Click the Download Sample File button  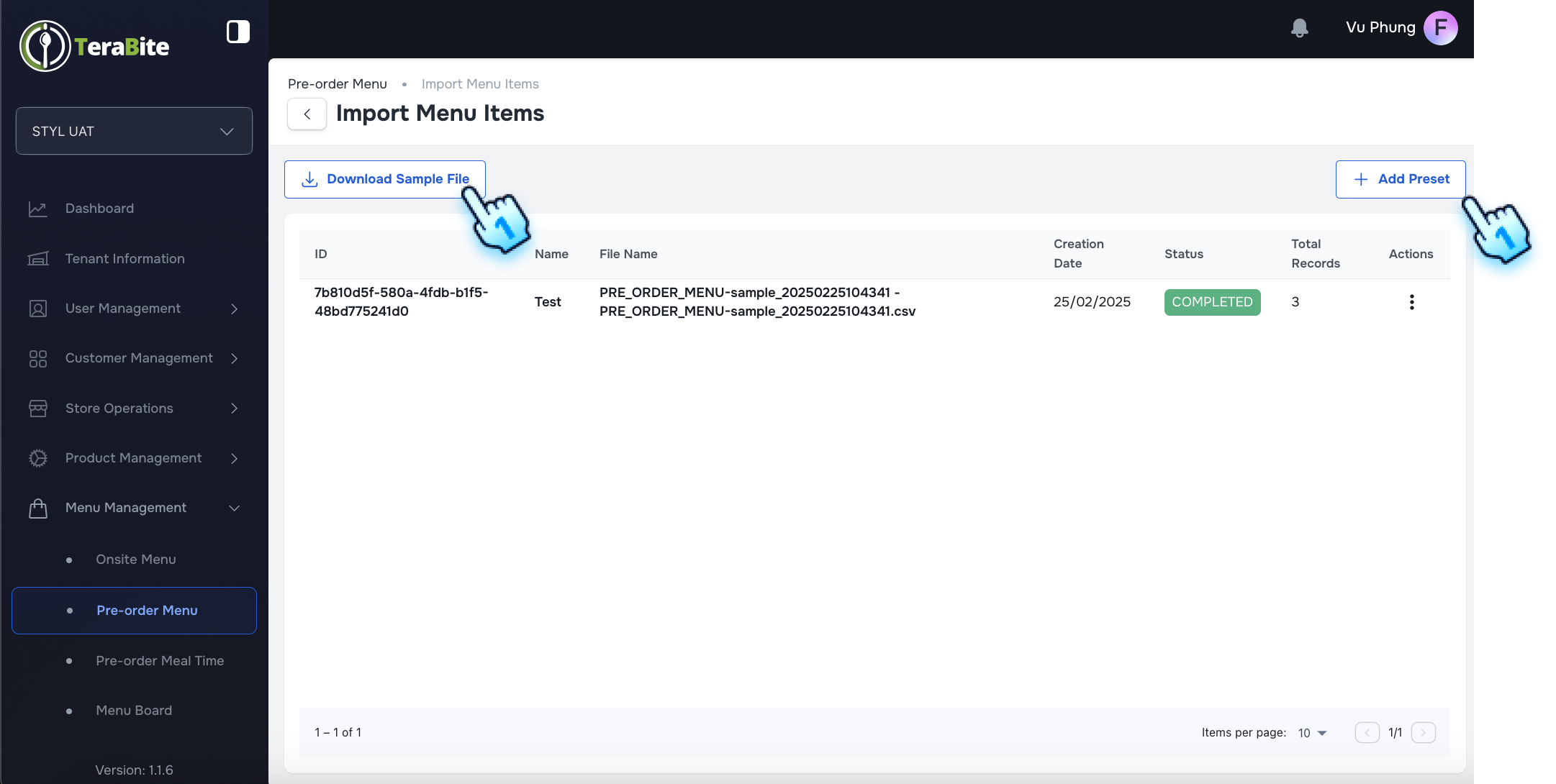(x=384, y=179)
